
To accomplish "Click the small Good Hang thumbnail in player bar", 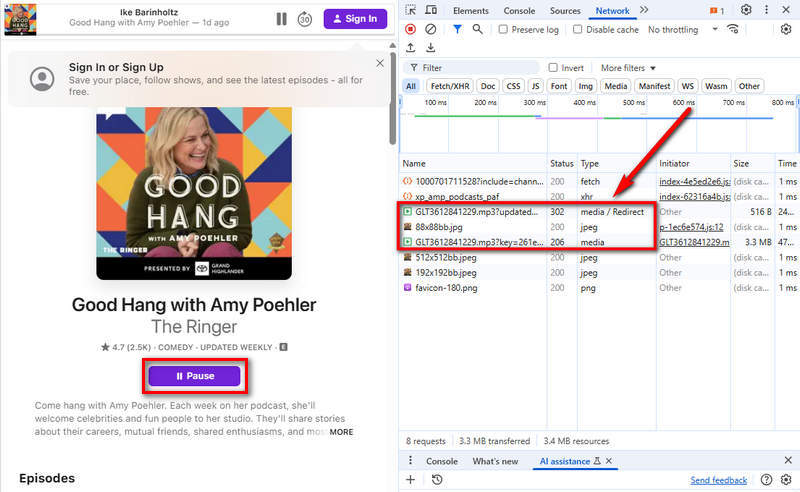I will click(20, 19).
